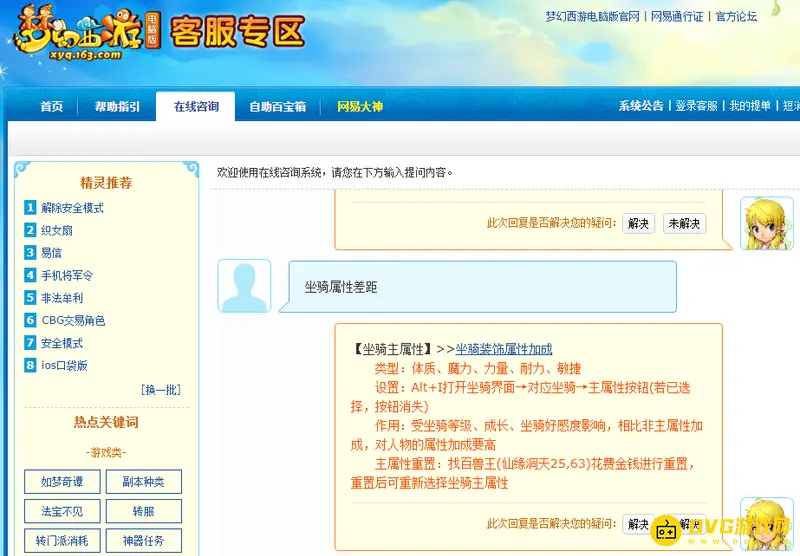Open 我的提单 link
Viewport: 800px width, 556px height.
coord(749,106)
